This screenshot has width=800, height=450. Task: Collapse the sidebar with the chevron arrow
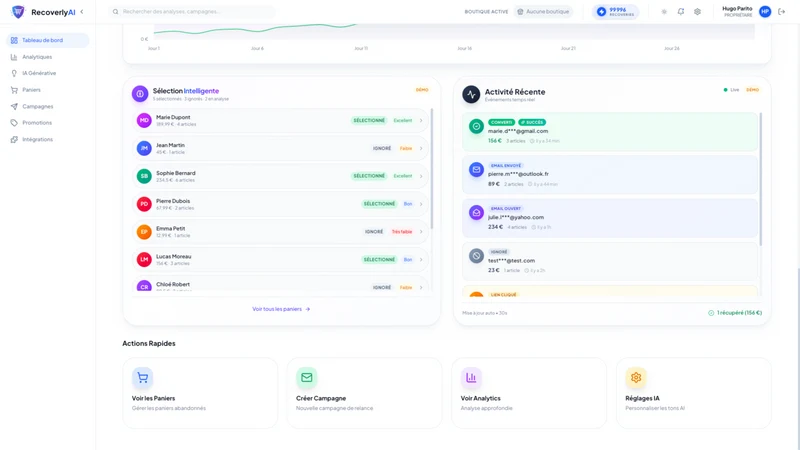point(82,12)
